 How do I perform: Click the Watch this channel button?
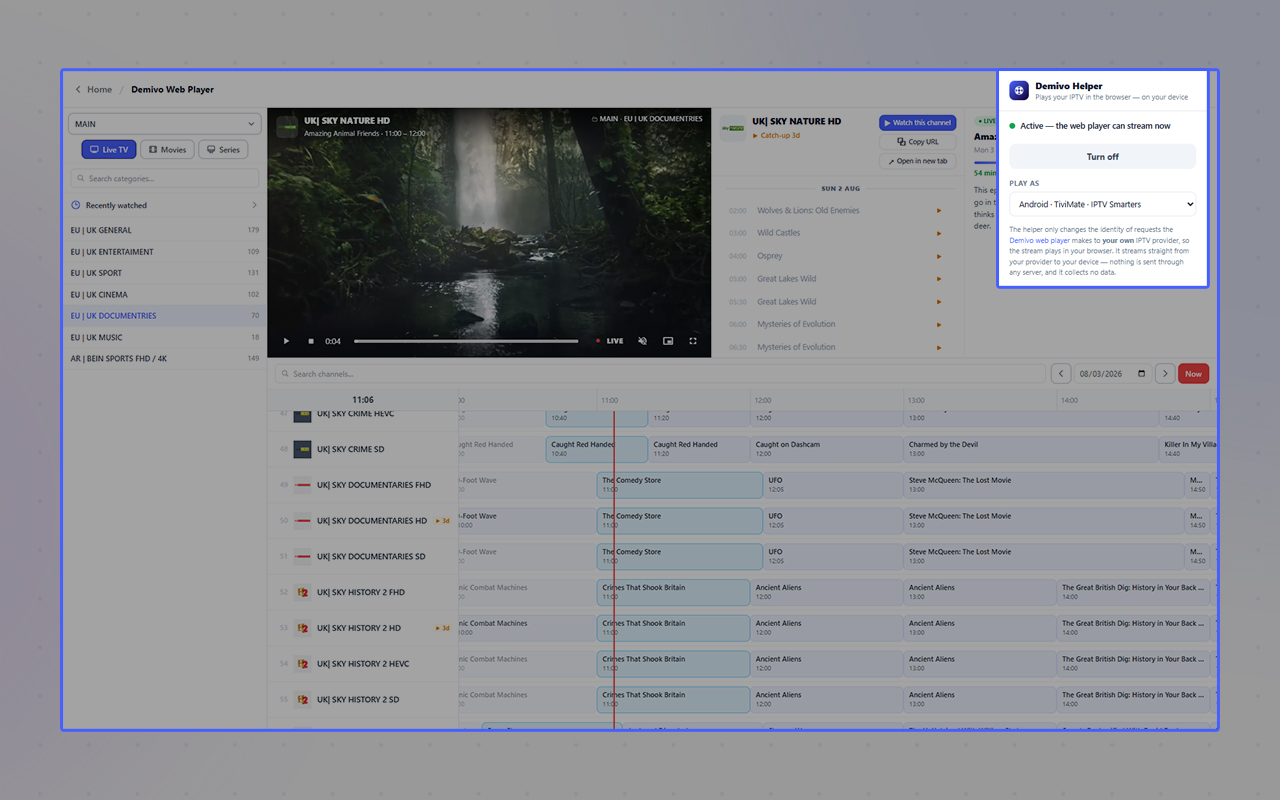[x=918, y=123]
